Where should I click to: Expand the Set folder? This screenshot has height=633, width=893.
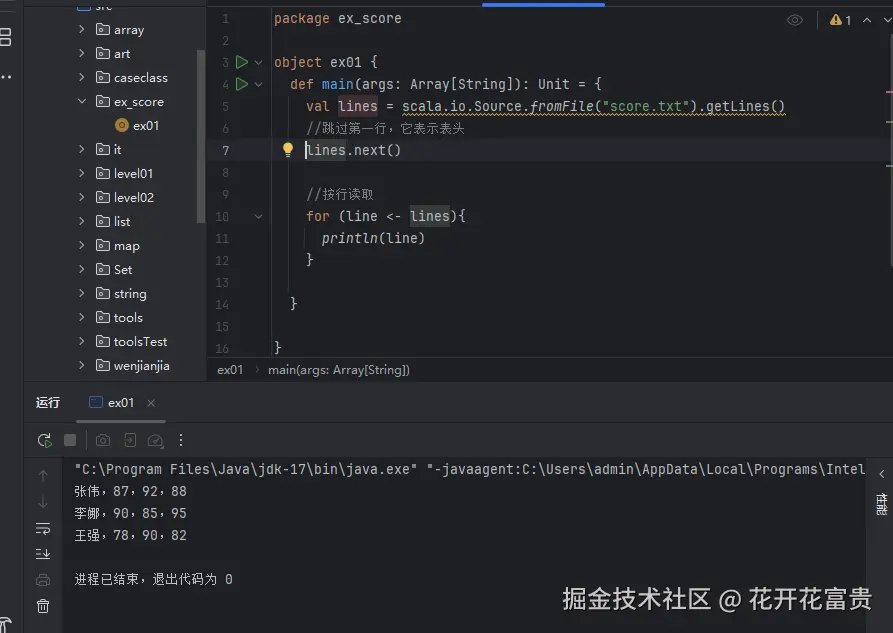point(81,269)
